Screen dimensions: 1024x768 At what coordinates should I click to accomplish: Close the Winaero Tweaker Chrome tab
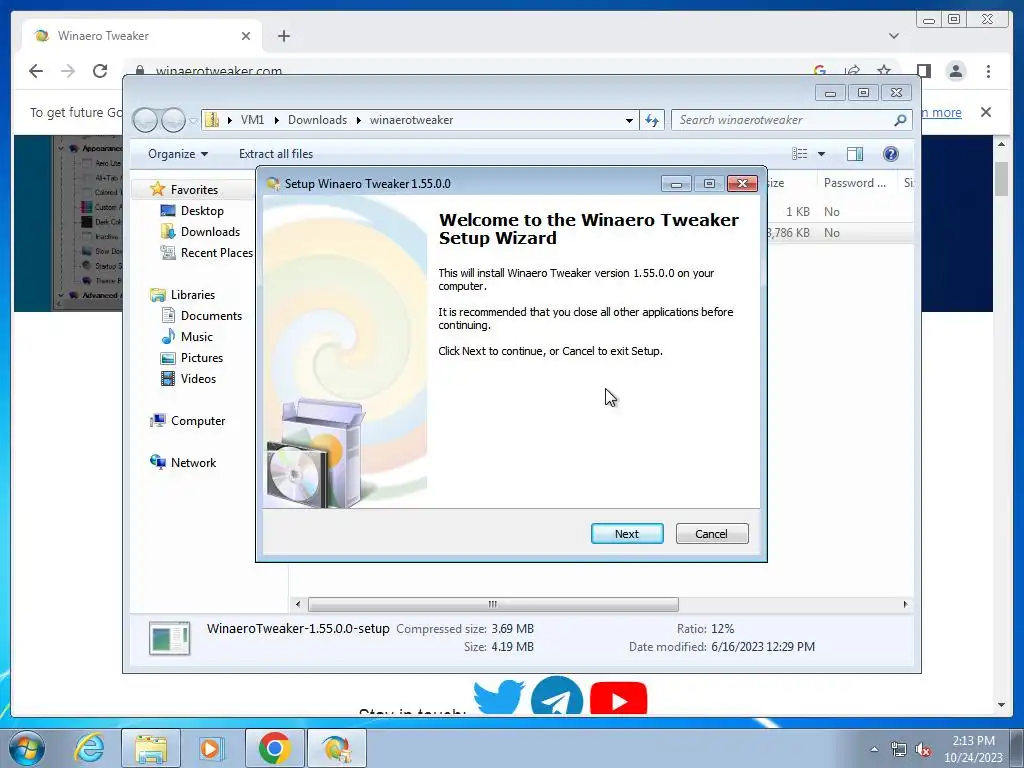click(x=246, y=36)
